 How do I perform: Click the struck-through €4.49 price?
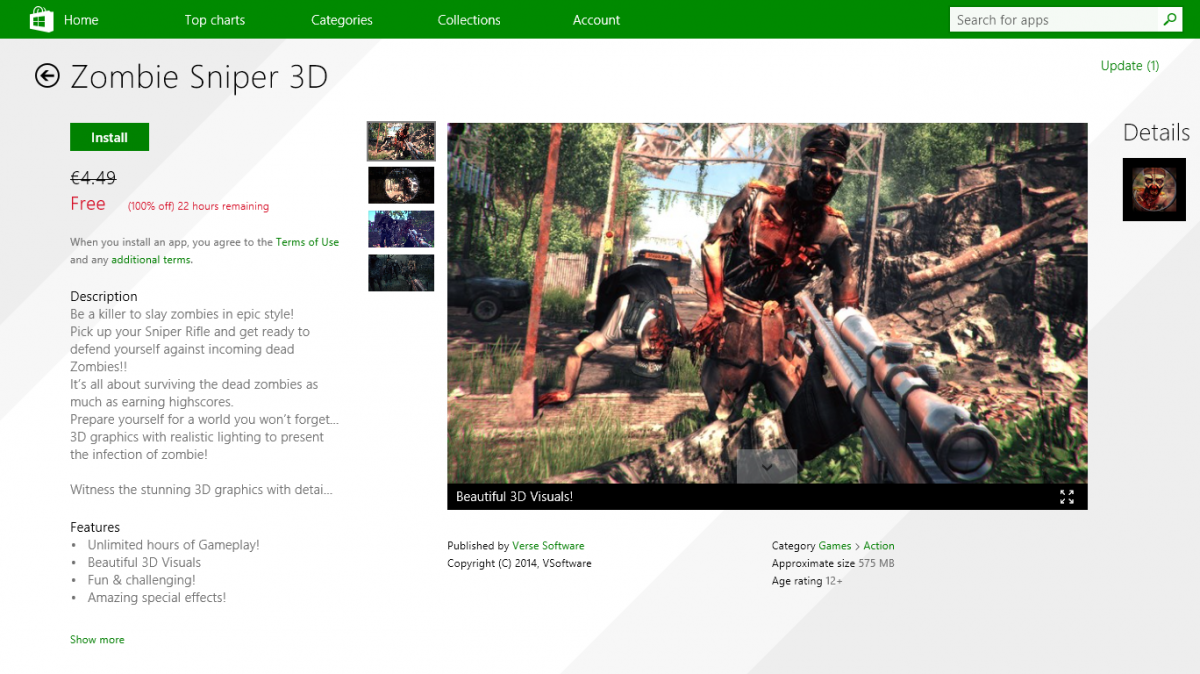click(x=93, y=178)
